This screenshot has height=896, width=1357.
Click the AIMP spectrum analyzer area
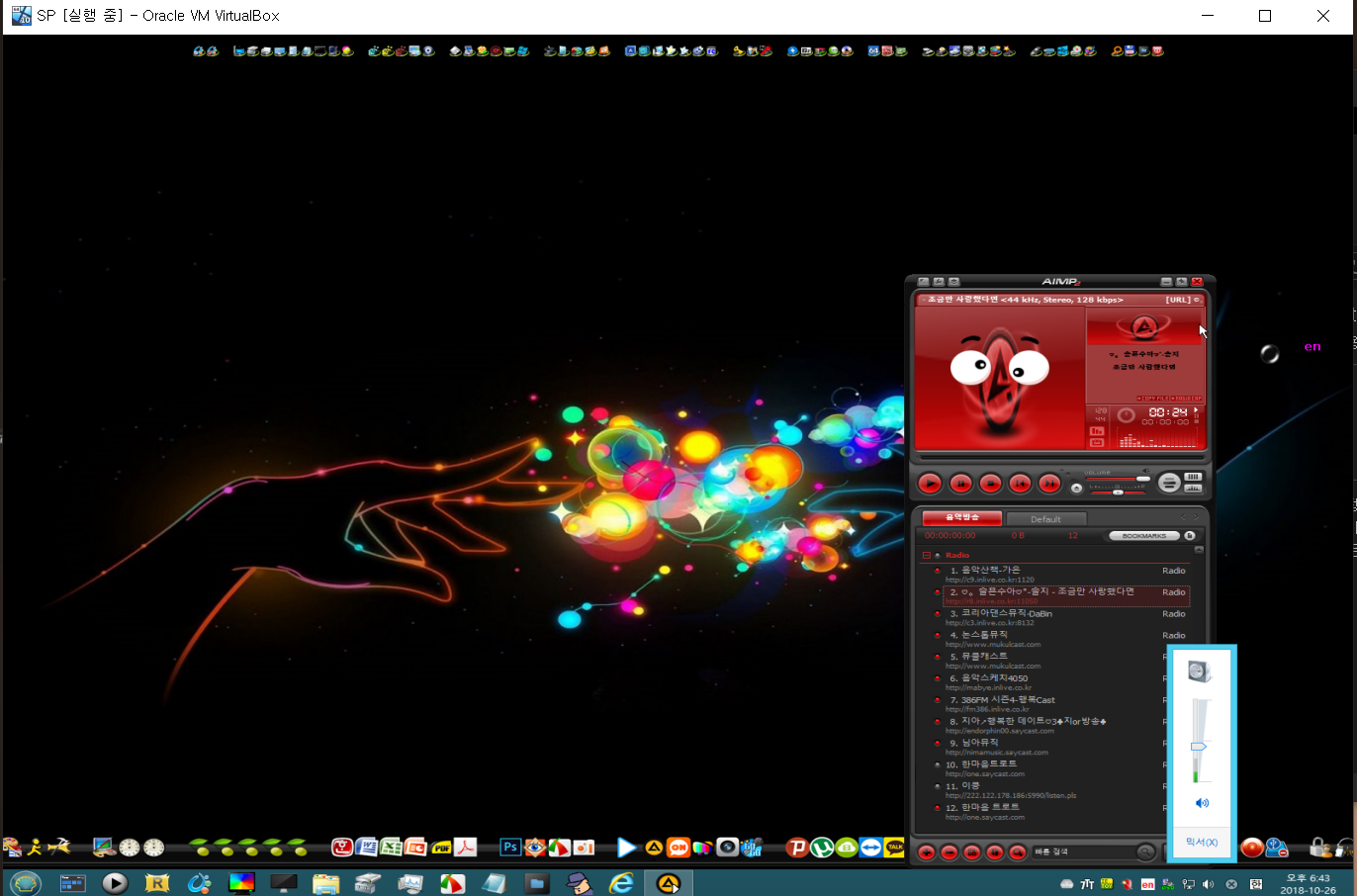pos(1157,438)
